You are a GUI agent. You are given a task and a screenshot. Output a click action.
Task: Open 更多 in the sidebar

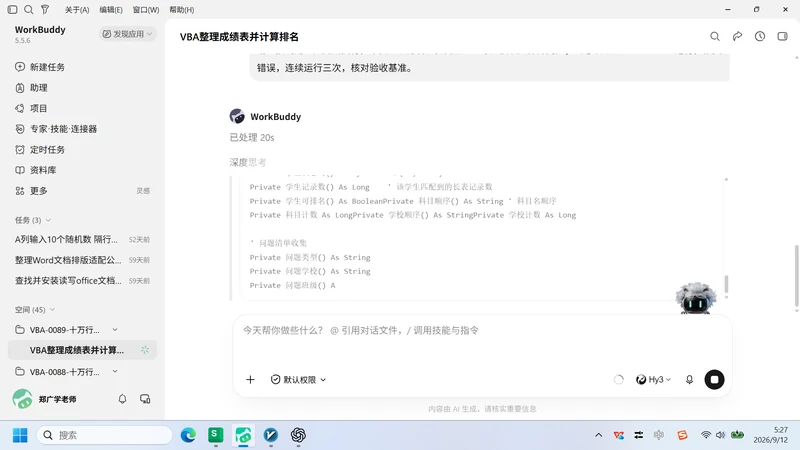(x=31, y=190)
